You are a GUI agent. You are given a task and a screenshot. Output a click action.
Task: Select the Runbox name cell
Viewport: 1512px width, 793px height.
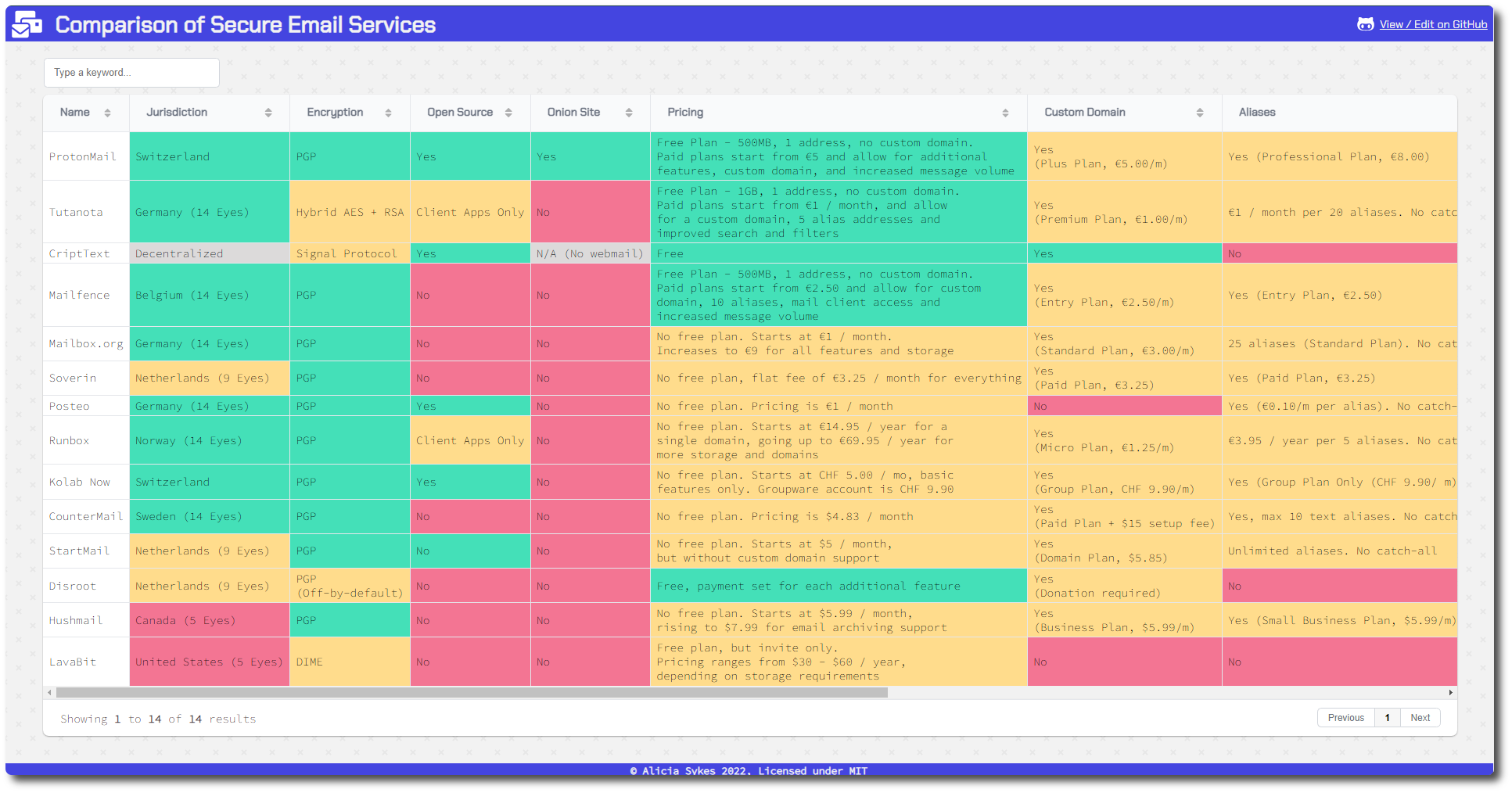[x=86, y=440]
